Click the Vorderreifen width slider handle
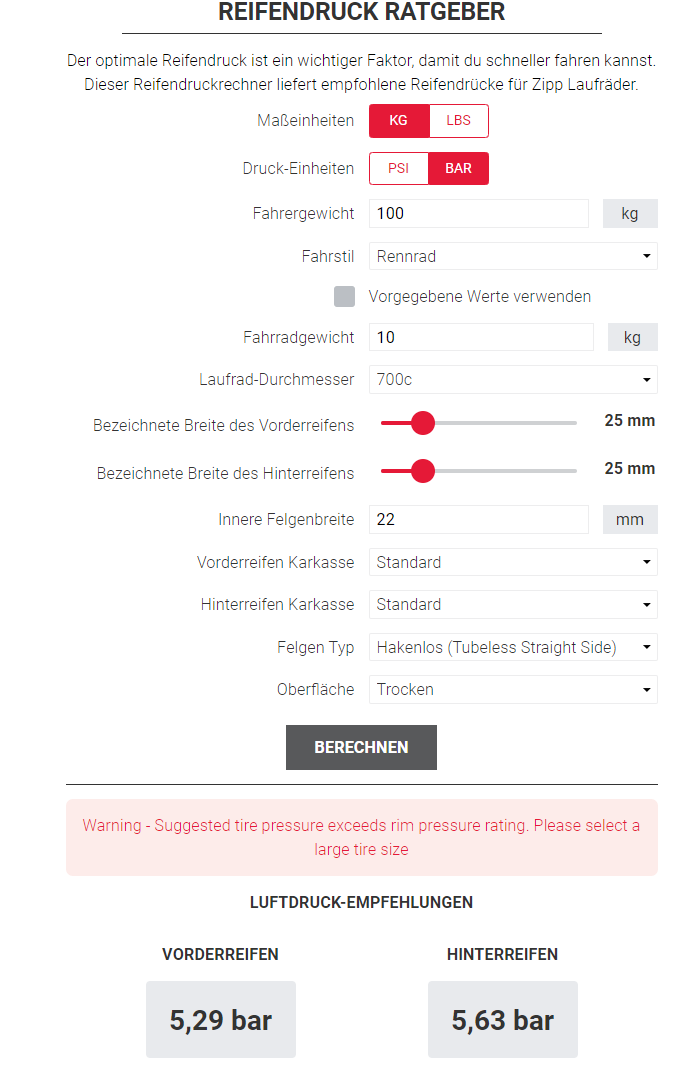Screen dimensions: 694x1074 click(423, 423)
